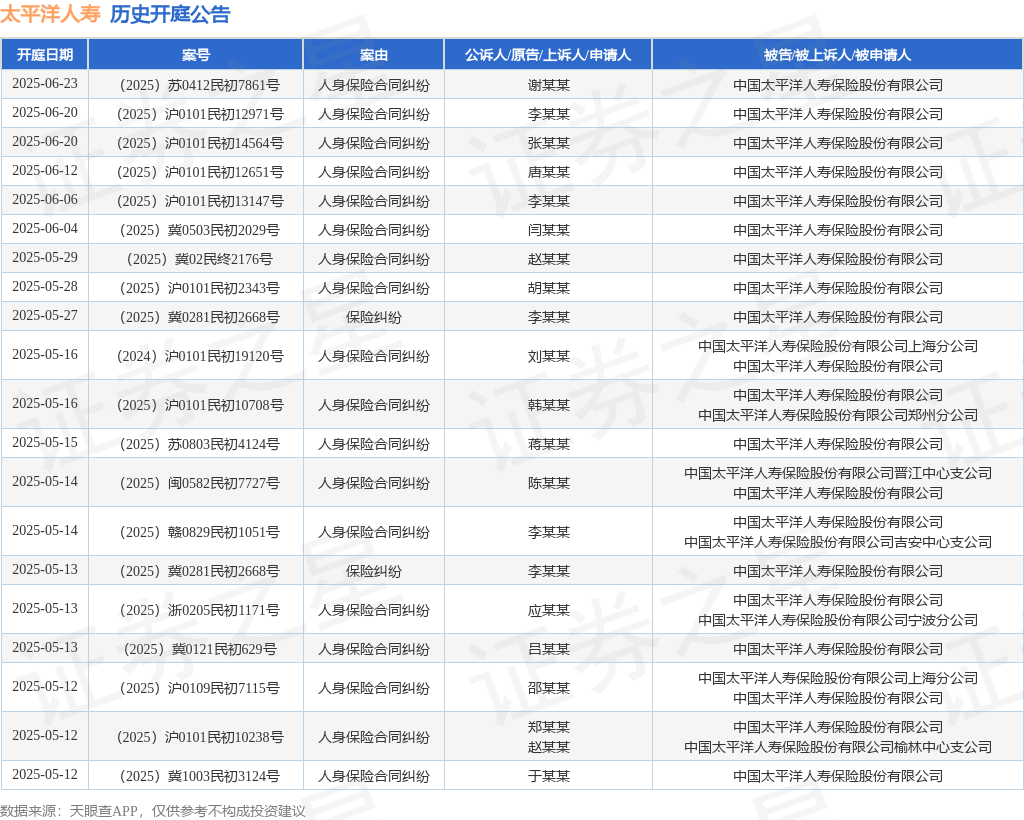Click case number 沪0101民初13147号

point(199,201)
